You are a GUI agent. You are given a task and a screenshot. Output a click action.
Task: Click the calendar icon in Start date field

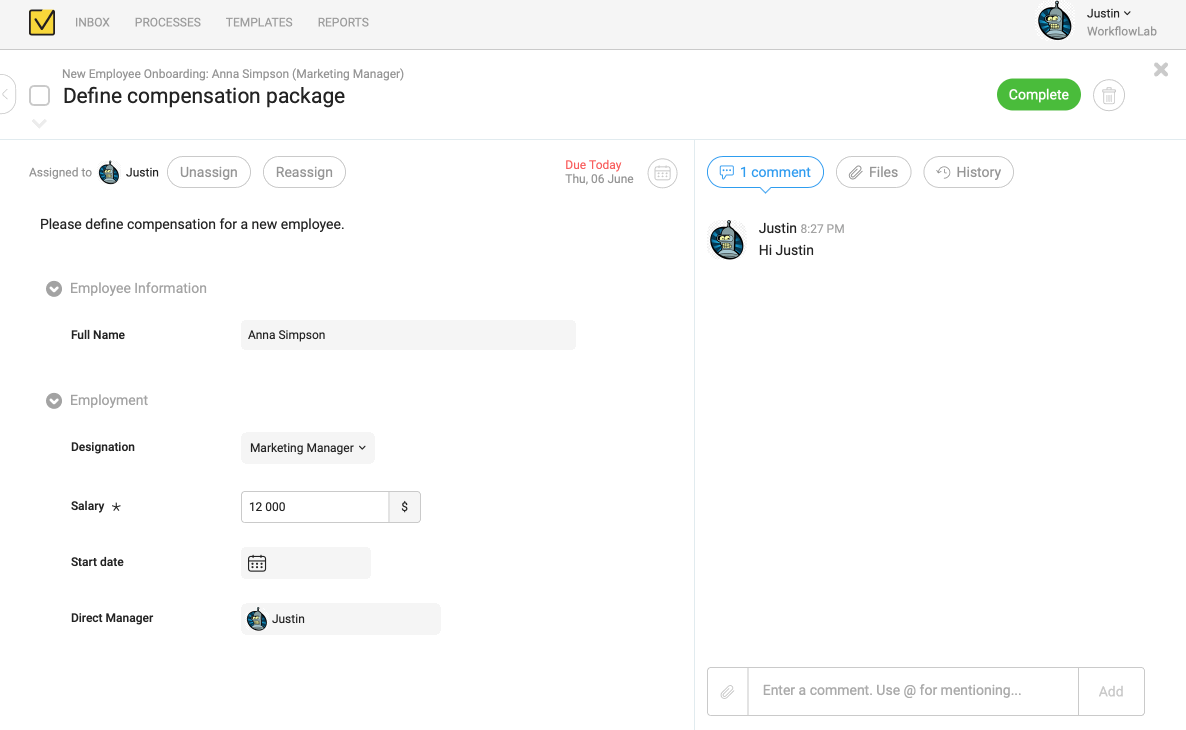(257, 562)
